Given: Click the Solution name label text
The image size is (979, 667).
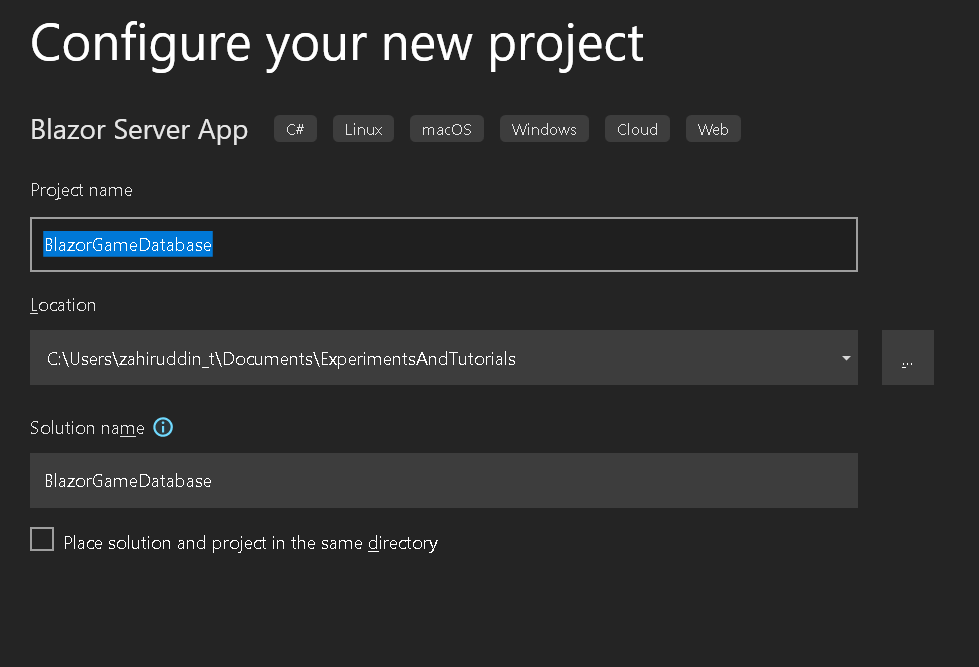Looking at the screenshot, I should tap(86, 427).
